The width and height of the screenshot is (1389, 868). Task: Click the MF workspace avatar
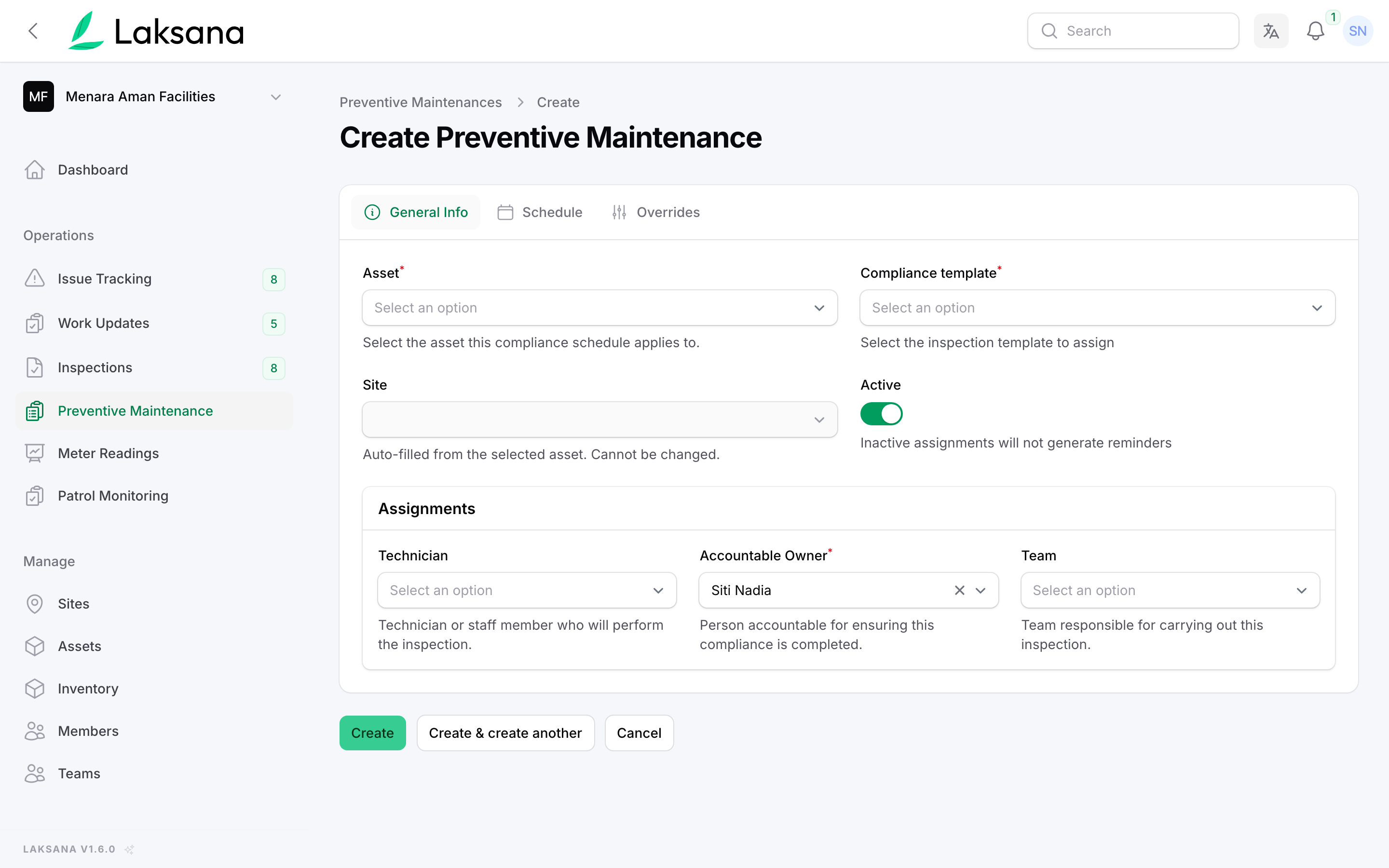(x=39, y=96)
